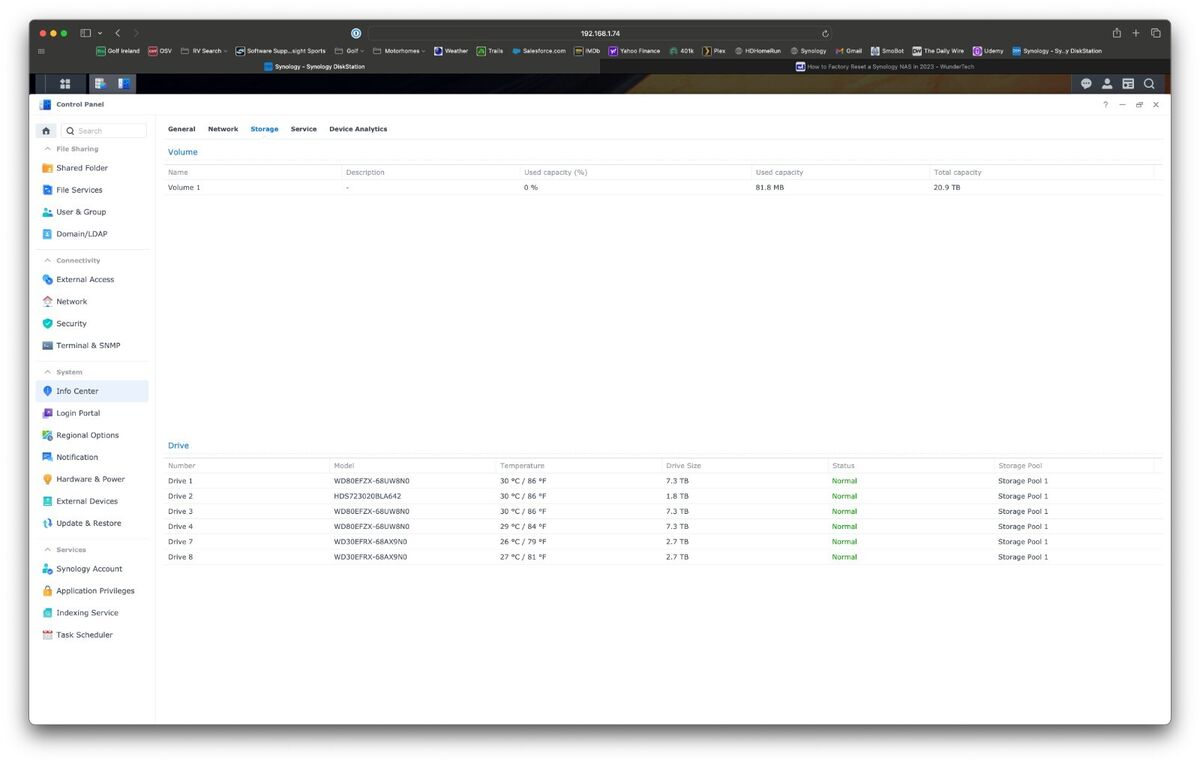Viewport: 1200px width, 763px height.
Task: Collapse the Connectivity section
Action: [x=47, y=261]
